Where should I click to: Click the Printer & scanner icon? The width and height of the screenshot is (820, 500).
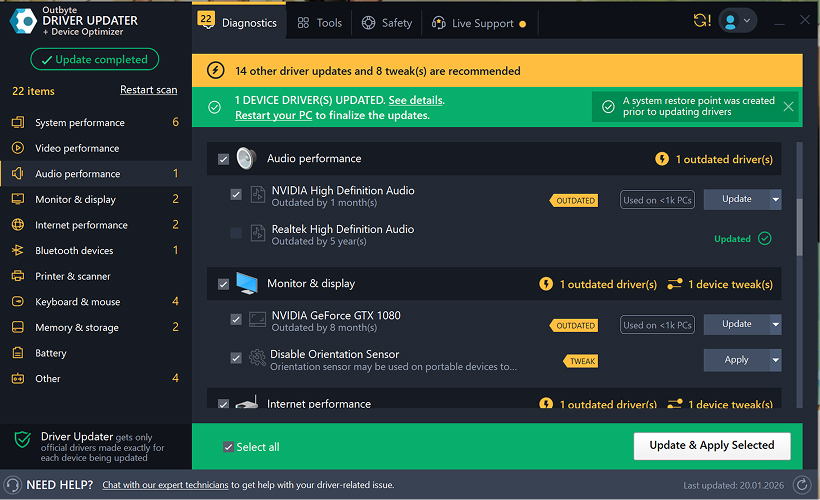click(x=17, y=276)
